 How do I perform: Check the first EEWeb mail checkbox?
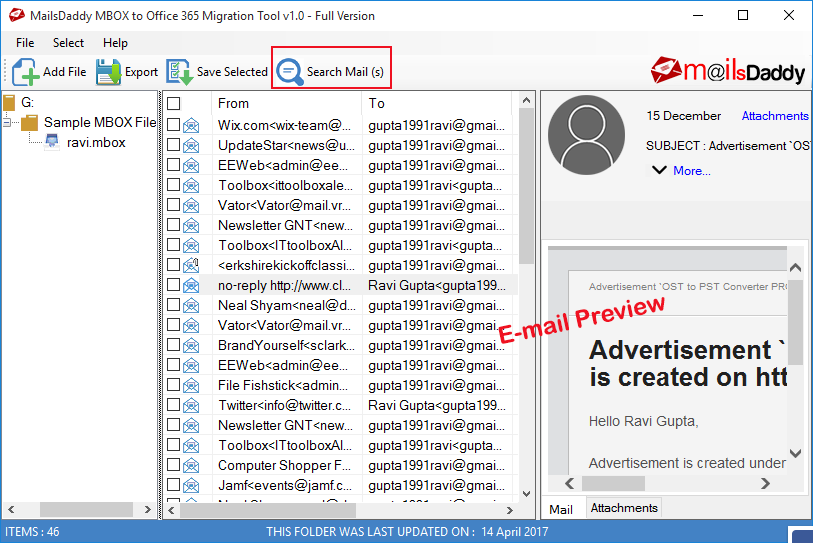174,164
